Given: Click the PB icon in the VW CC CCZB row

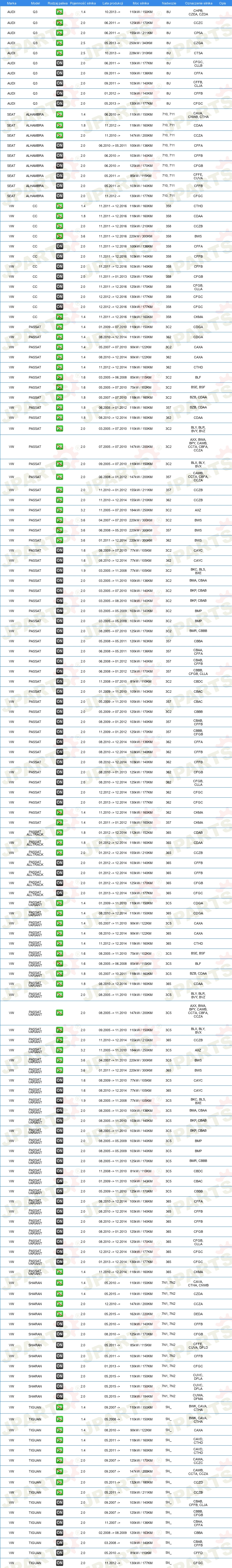Looking at the screenshot, I should point(60,226).
